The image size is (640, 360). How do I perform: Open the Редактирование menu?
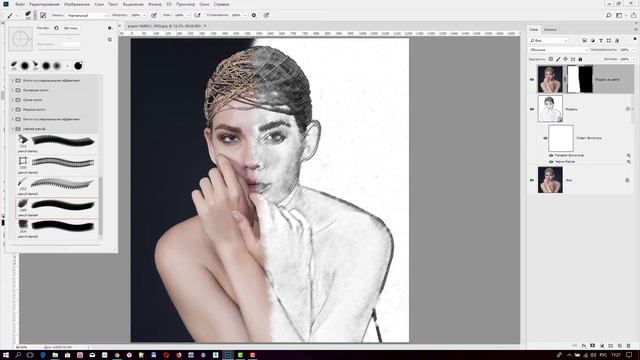44,4
